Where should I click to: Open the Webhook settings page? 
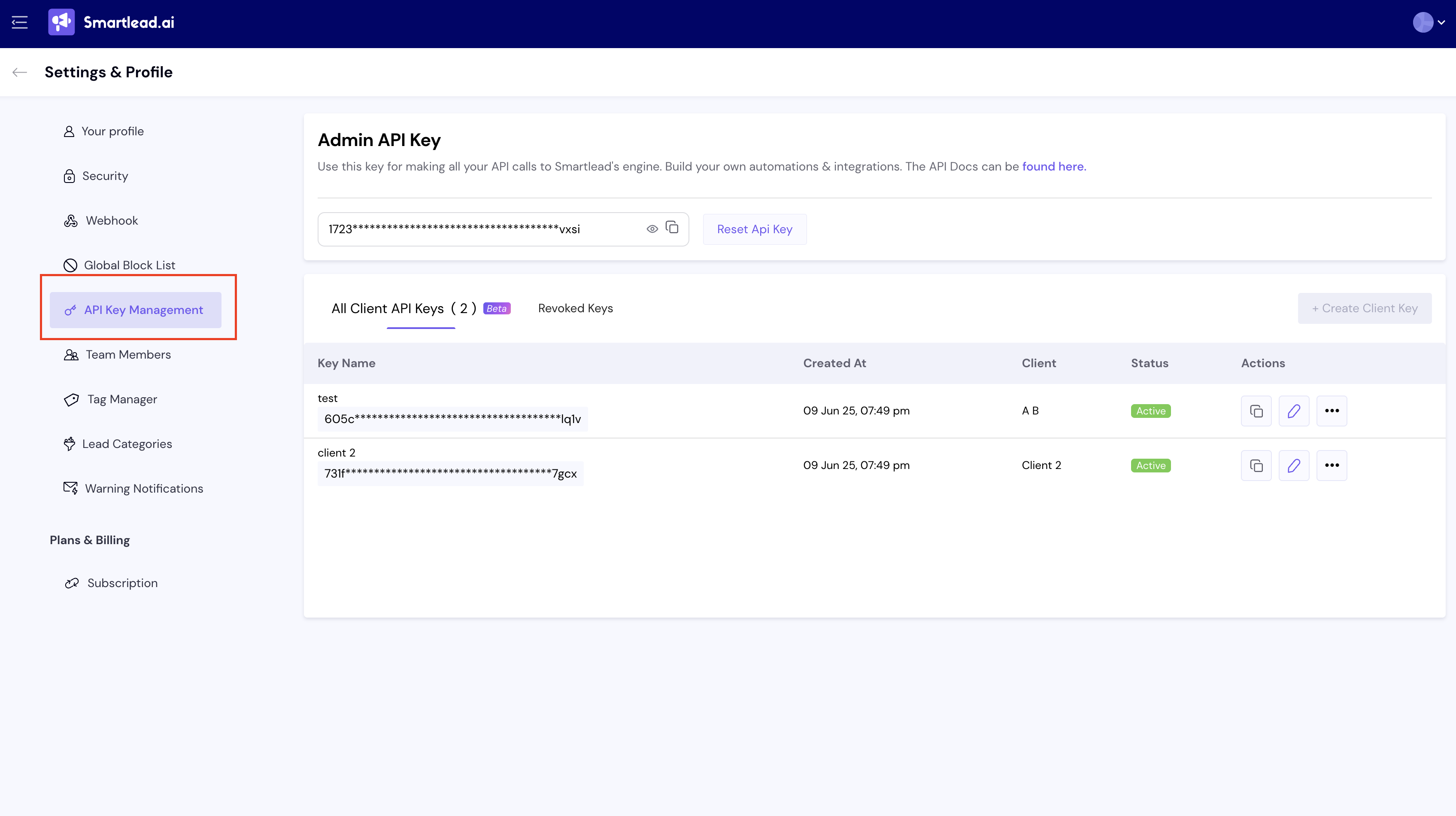click(111, 221)
